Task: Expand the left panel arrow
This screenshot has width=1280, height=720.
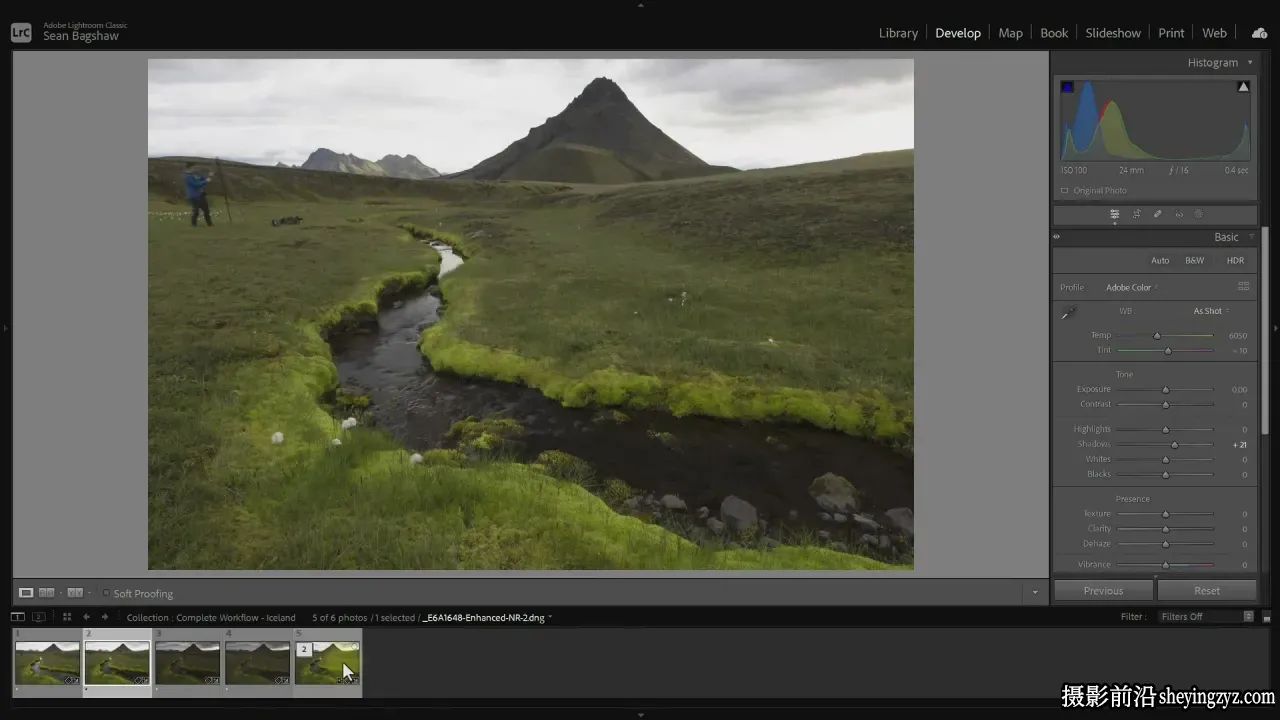Action: click(x=5, y=327)
